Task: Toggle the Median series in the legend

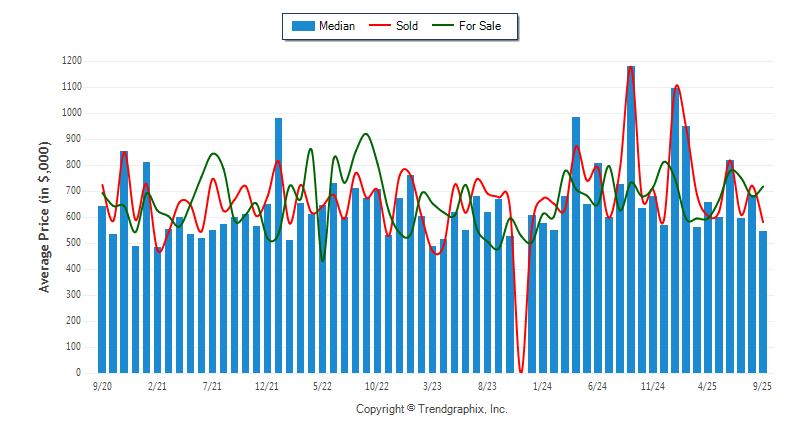Action: tap(336, 26)
